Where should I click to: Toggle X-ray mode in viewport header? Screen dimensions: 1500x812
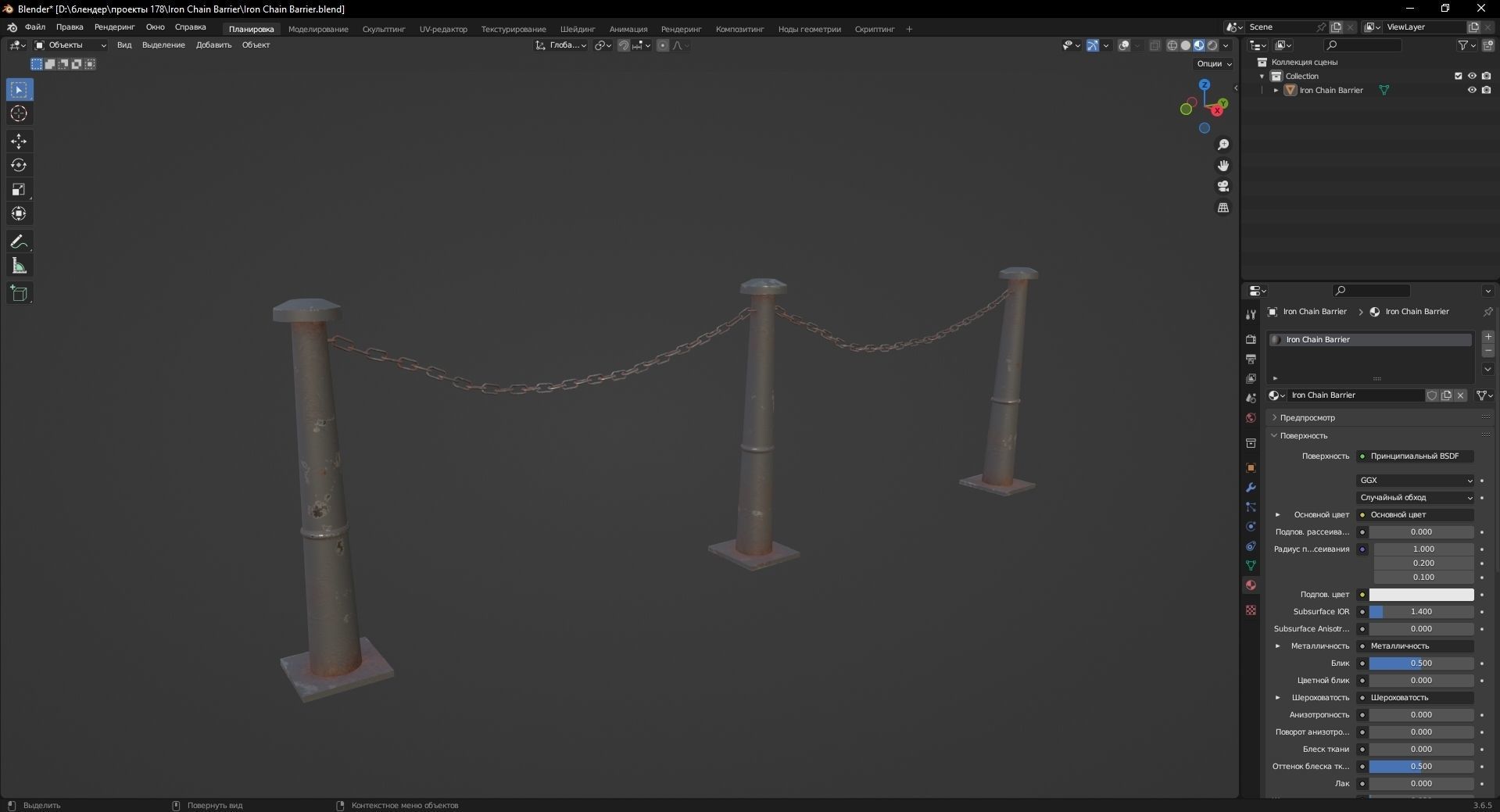(x=1155, y=45)
